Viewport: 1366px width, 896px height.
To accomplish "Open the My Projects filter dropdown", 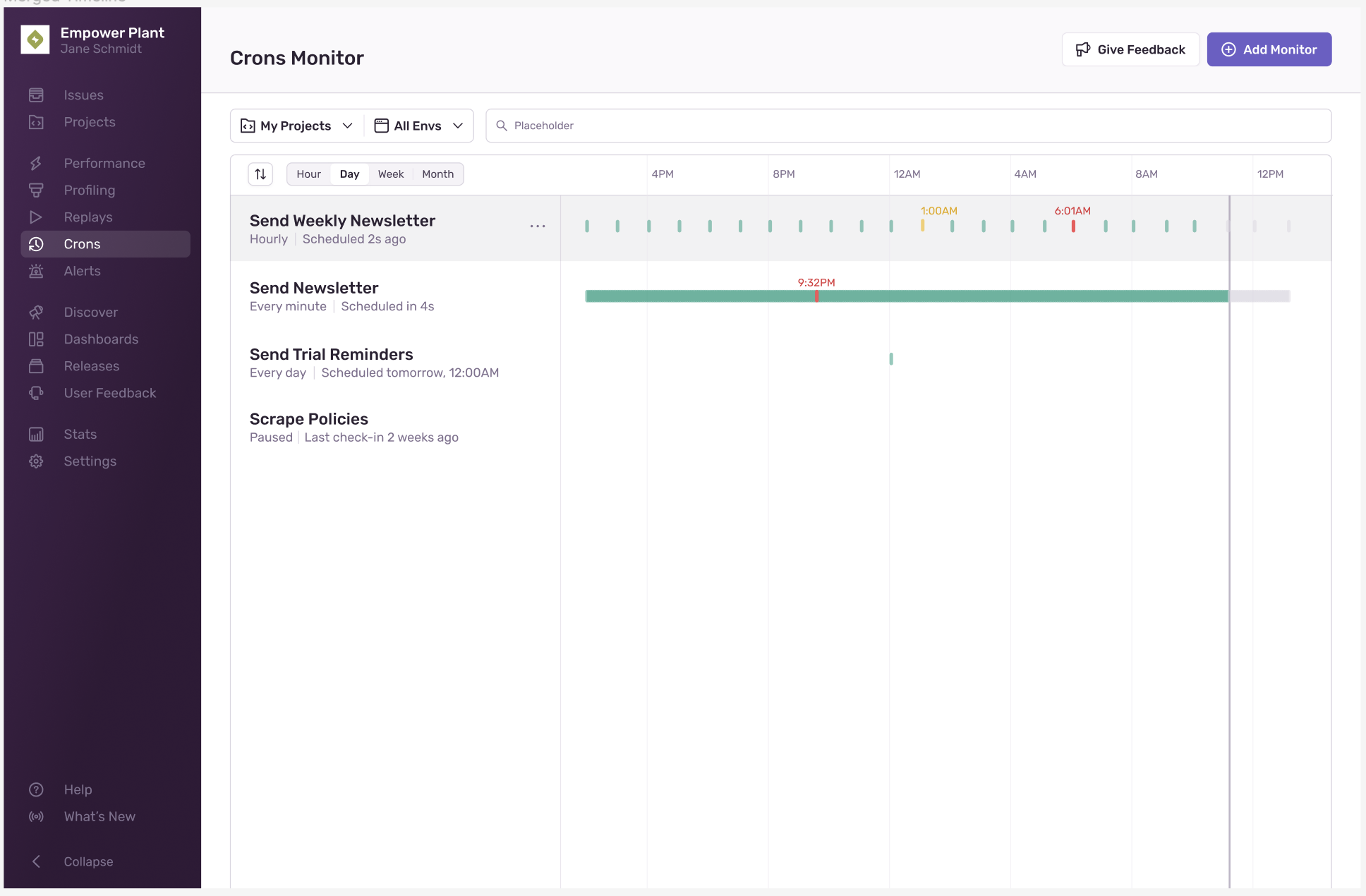I will (295, 125).
